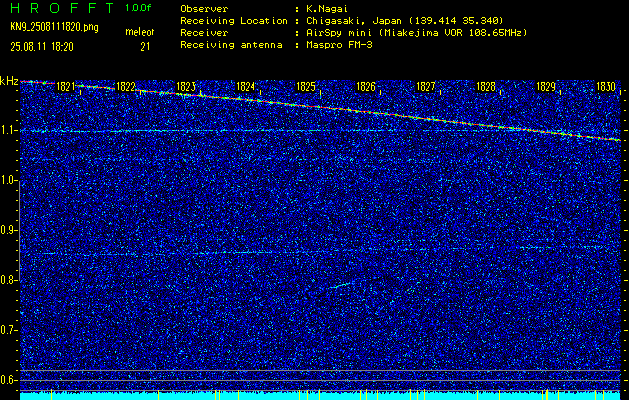Click the leftmost yellow marker on the cyan bar

pyautogui.click(x=52, y=394)
